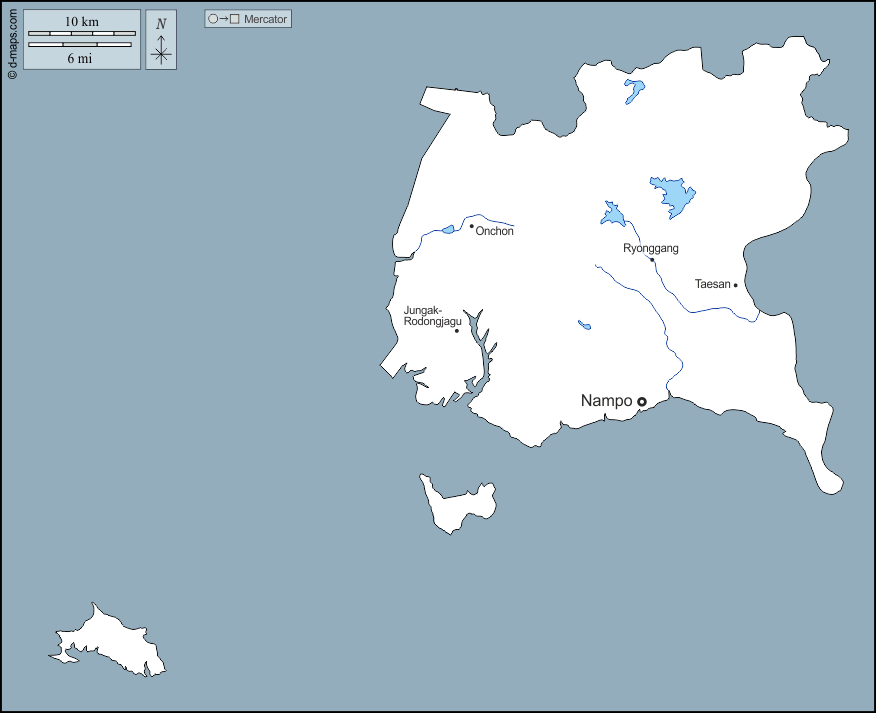Click the Jungak-Rodongjagu text label
876x713 pixels.
point(432,316)
